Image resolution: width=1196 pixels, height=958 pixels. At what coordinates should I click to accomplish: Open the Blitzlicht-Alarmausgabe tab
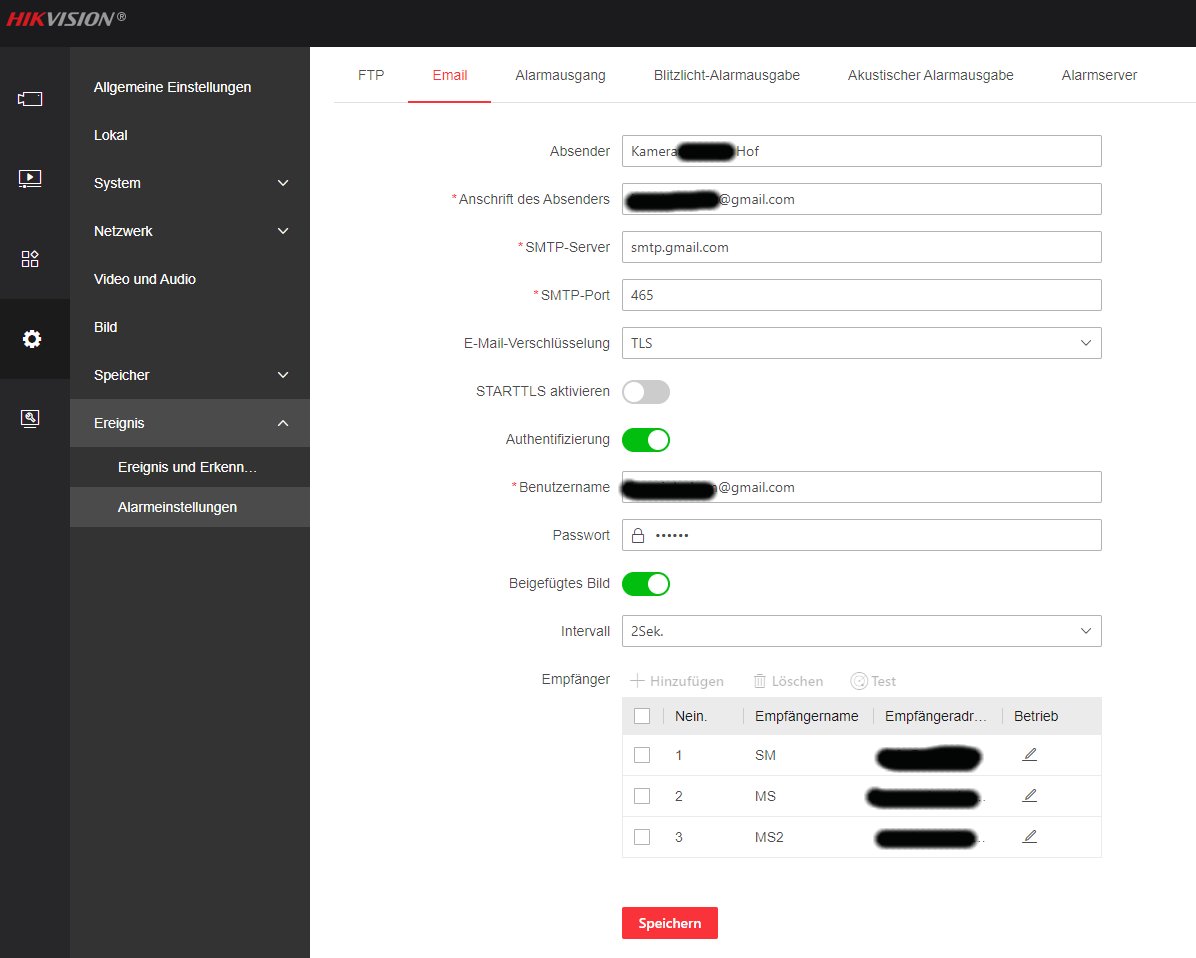click(x=726, y=75)
